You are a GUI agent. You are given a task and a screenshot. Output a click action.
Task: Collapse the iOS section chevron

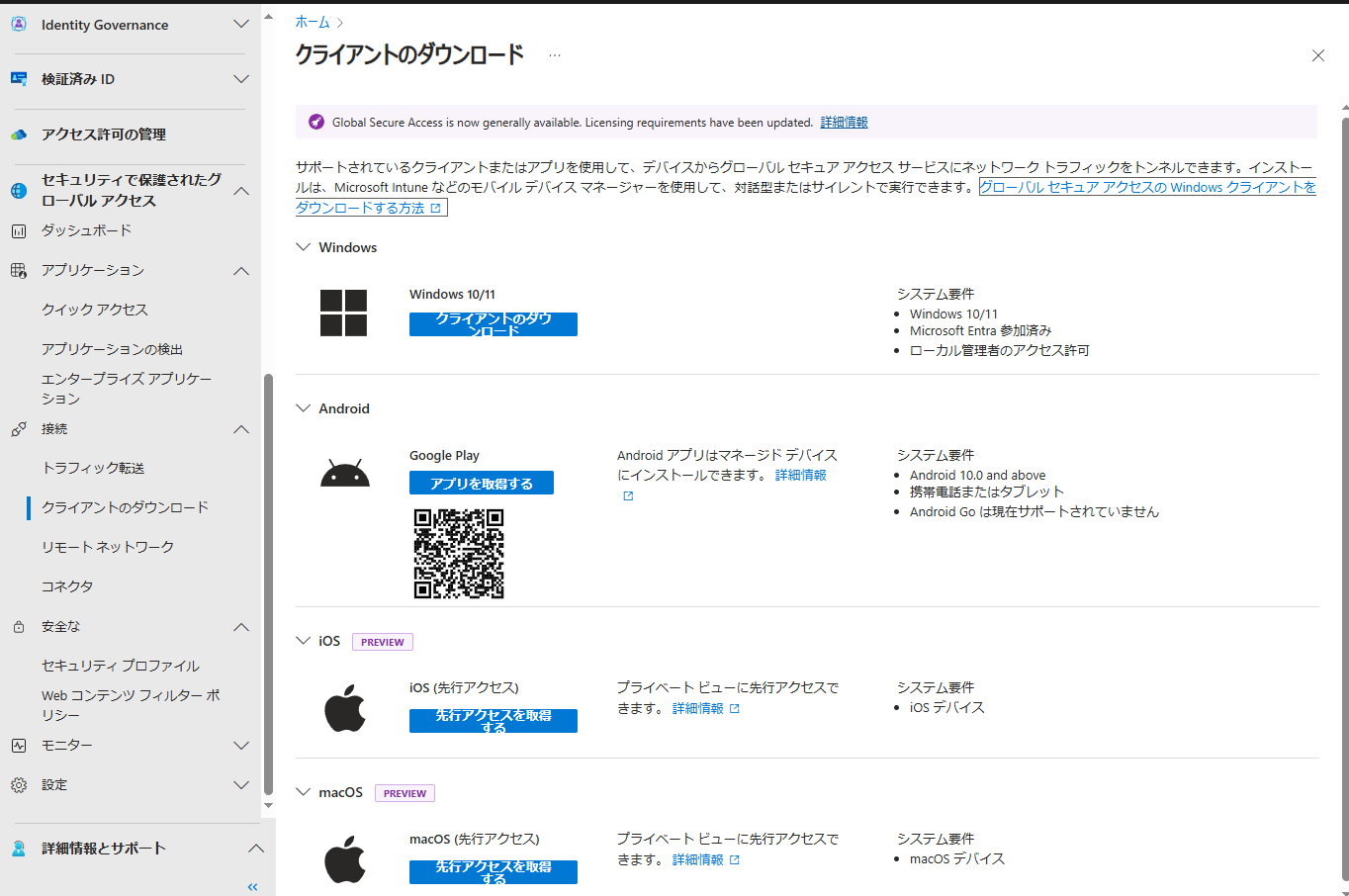click(304, 641)
